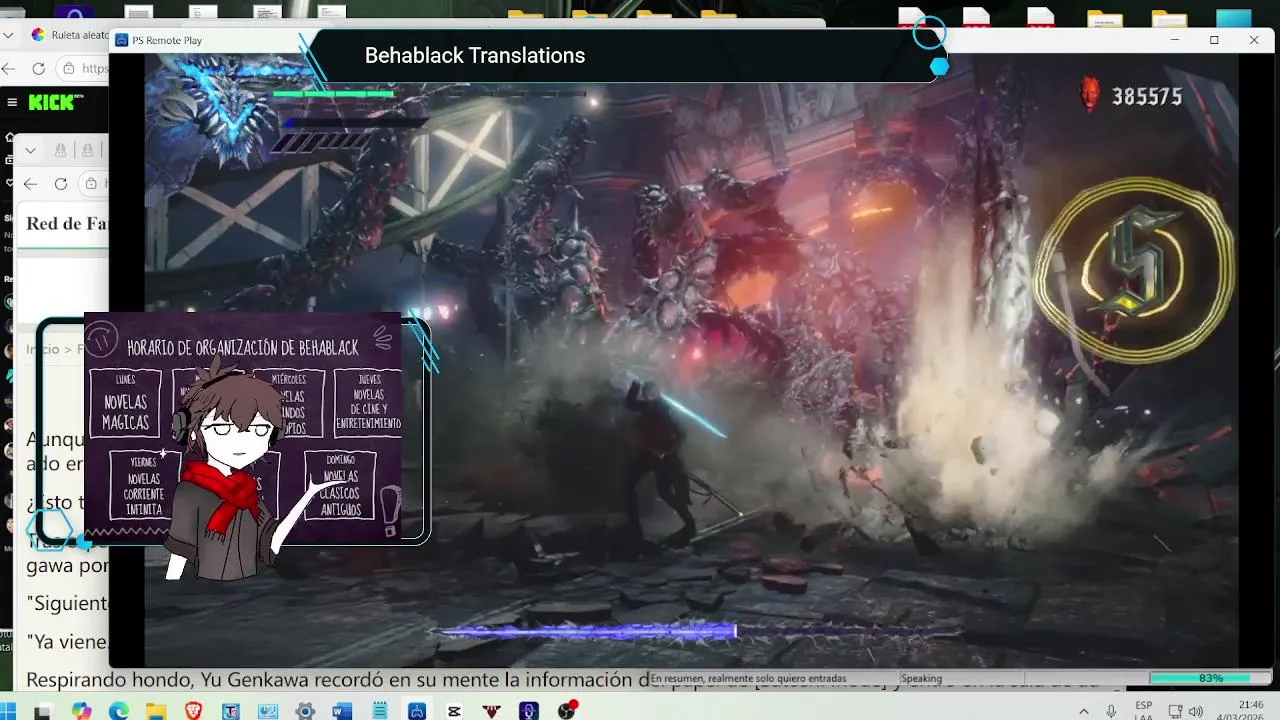Click the microphone icon in system tray
This screenshot has height=720, width=1280.
(x=1111, y=711)
